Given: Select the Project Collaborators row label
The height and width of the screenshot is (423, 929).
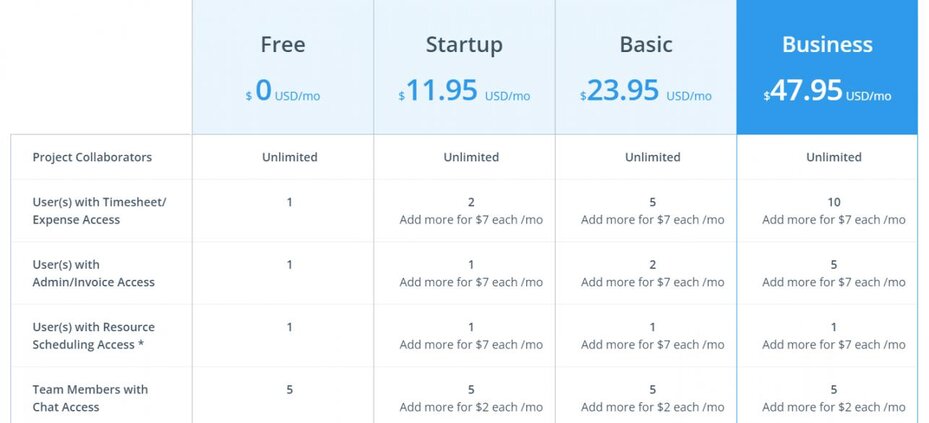Looking at the screenshot, I should 92,157.
